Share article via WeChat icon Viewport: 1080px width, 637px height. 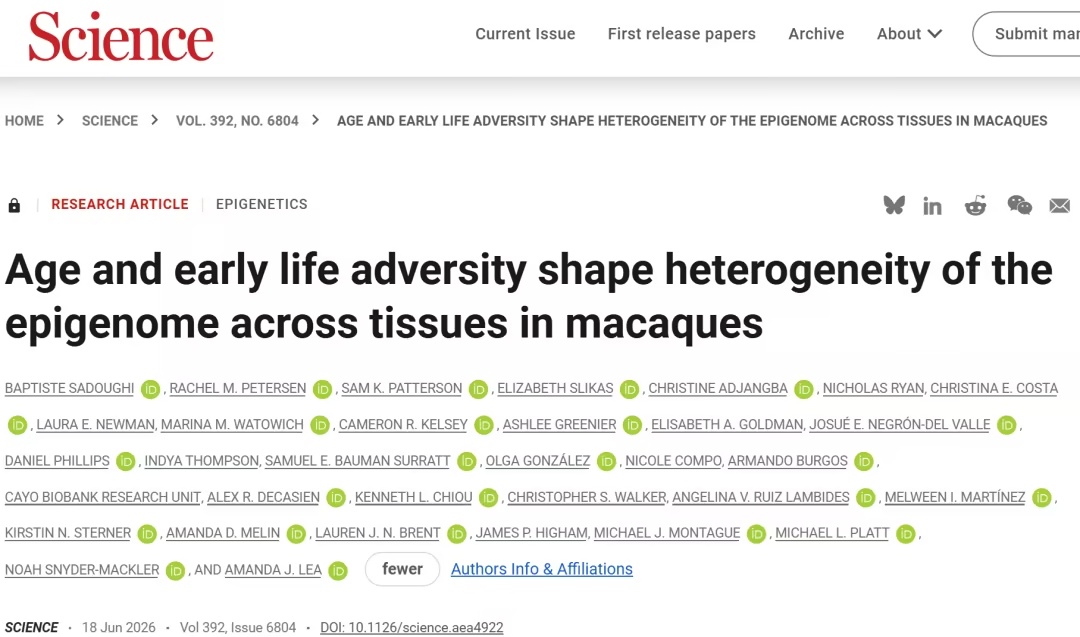click(x=1019, y=205)
